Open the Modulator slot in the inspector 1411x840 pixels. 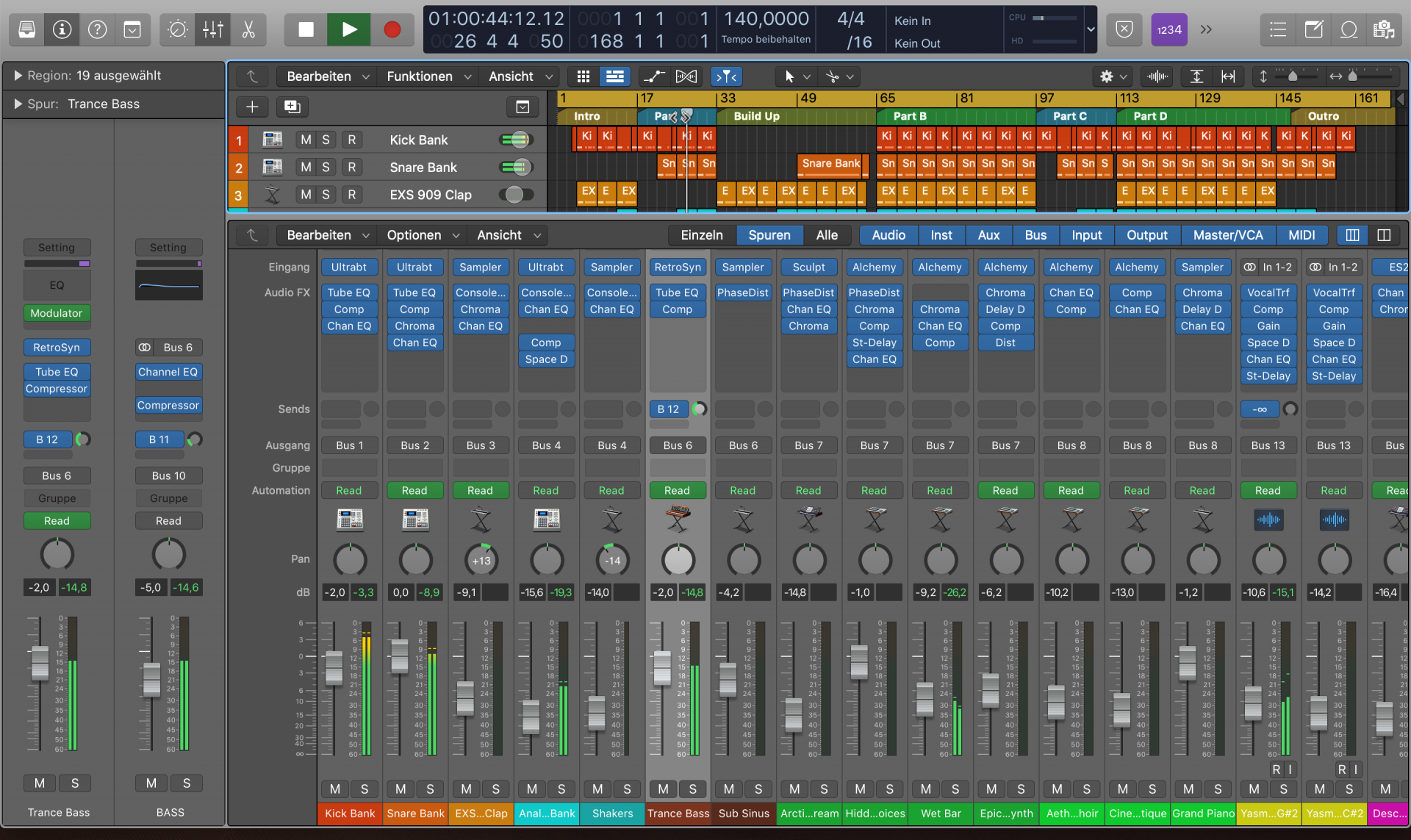click(x=57, y=313)
